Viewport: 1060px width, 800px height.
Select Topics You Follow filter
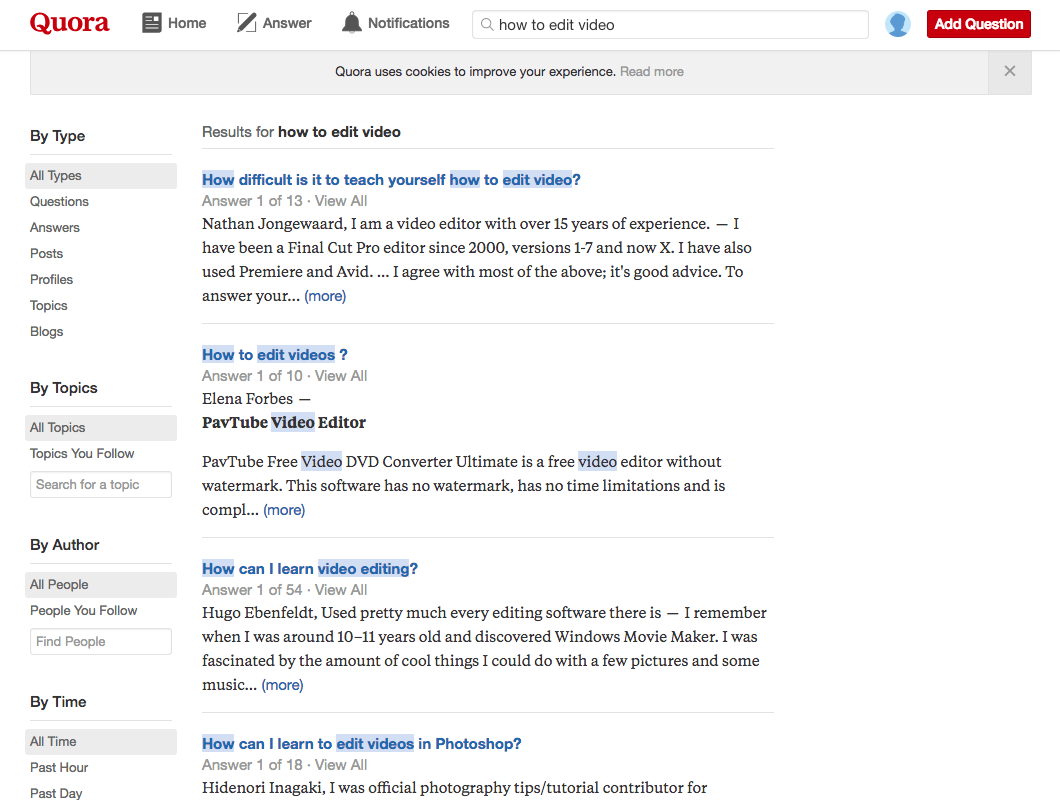click(82, 454)
